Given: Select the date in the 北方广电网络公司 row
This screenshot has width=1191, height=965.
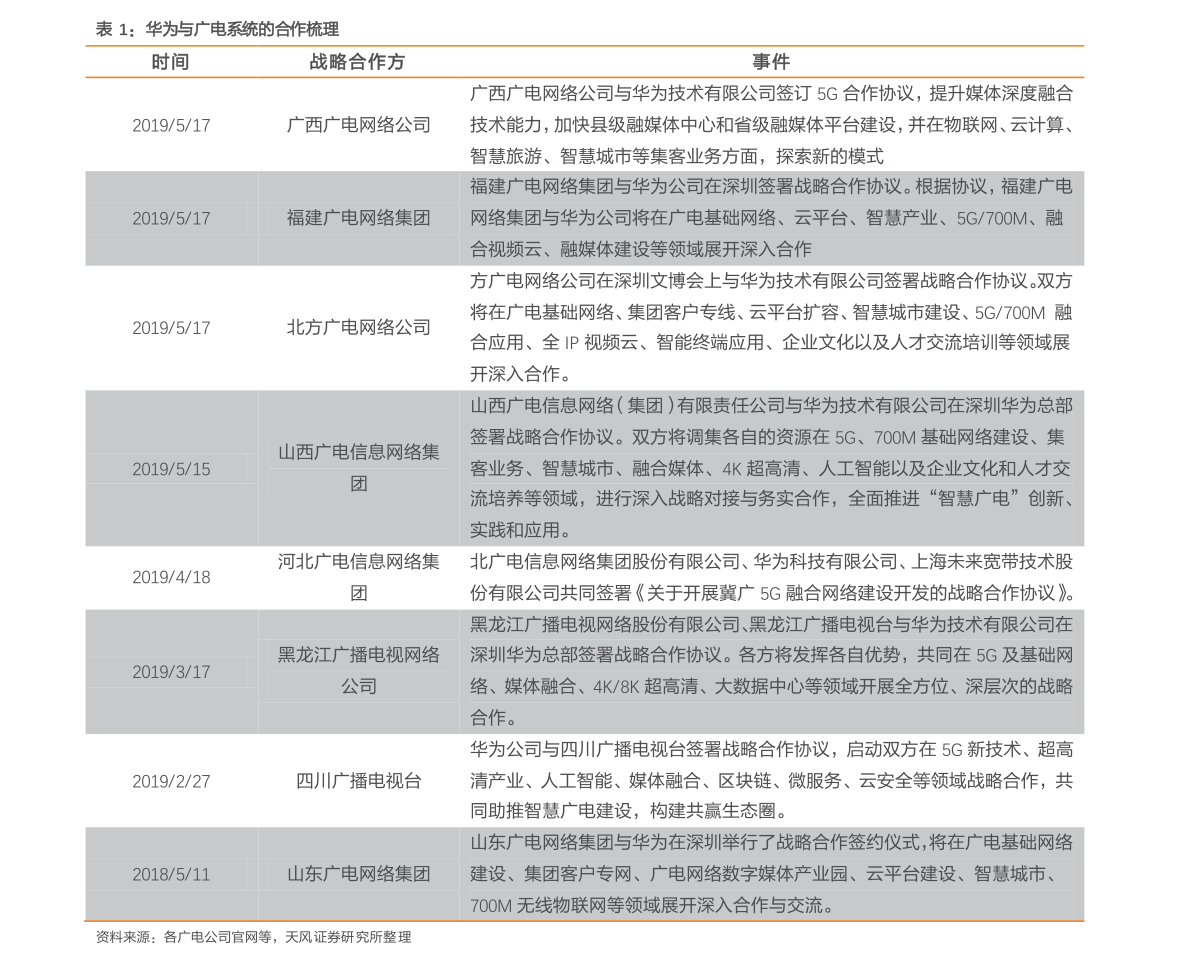Looking at the screenshot, I should [x=171, y=328].
